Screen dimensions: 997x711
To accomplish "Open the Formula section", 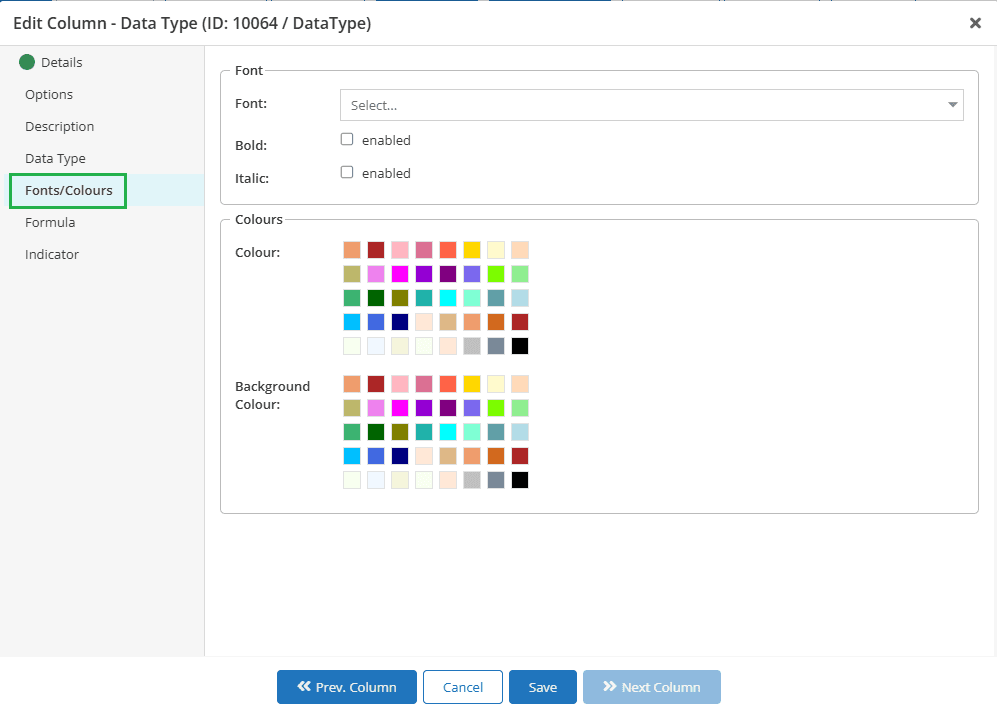I will pyautogui.click(x=50, y=223).
